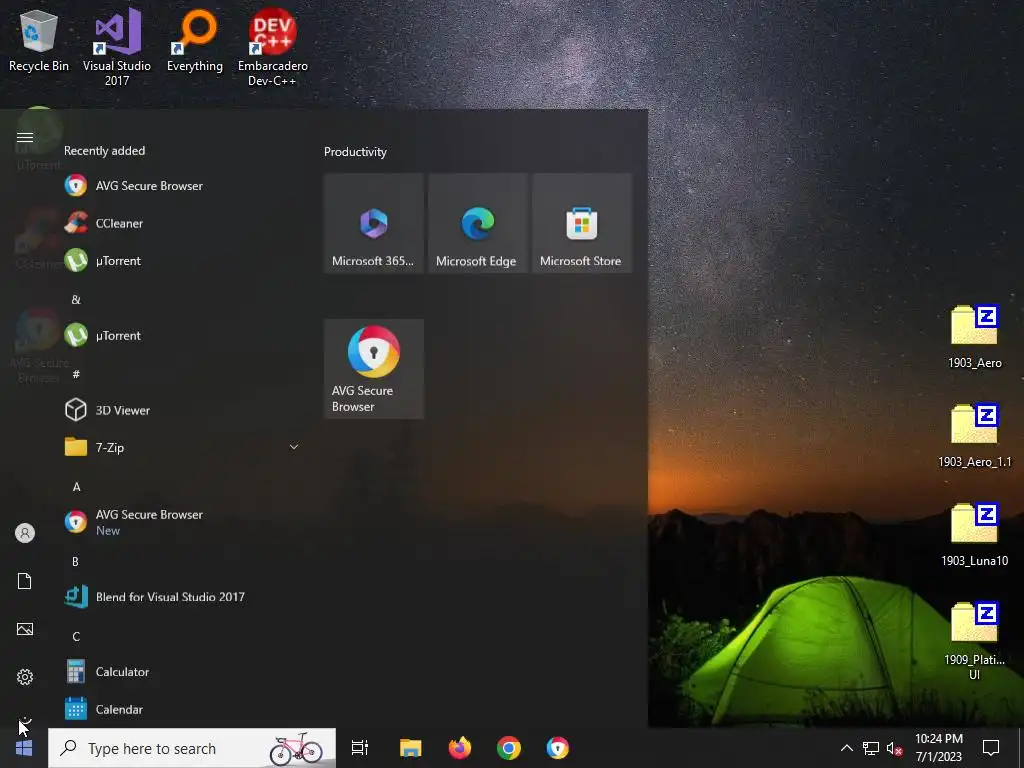The image size is (1024, 768).
Task: Open AVG Secure Browser under Recently added
Action: pyautogui.click(x=183, y=185)
